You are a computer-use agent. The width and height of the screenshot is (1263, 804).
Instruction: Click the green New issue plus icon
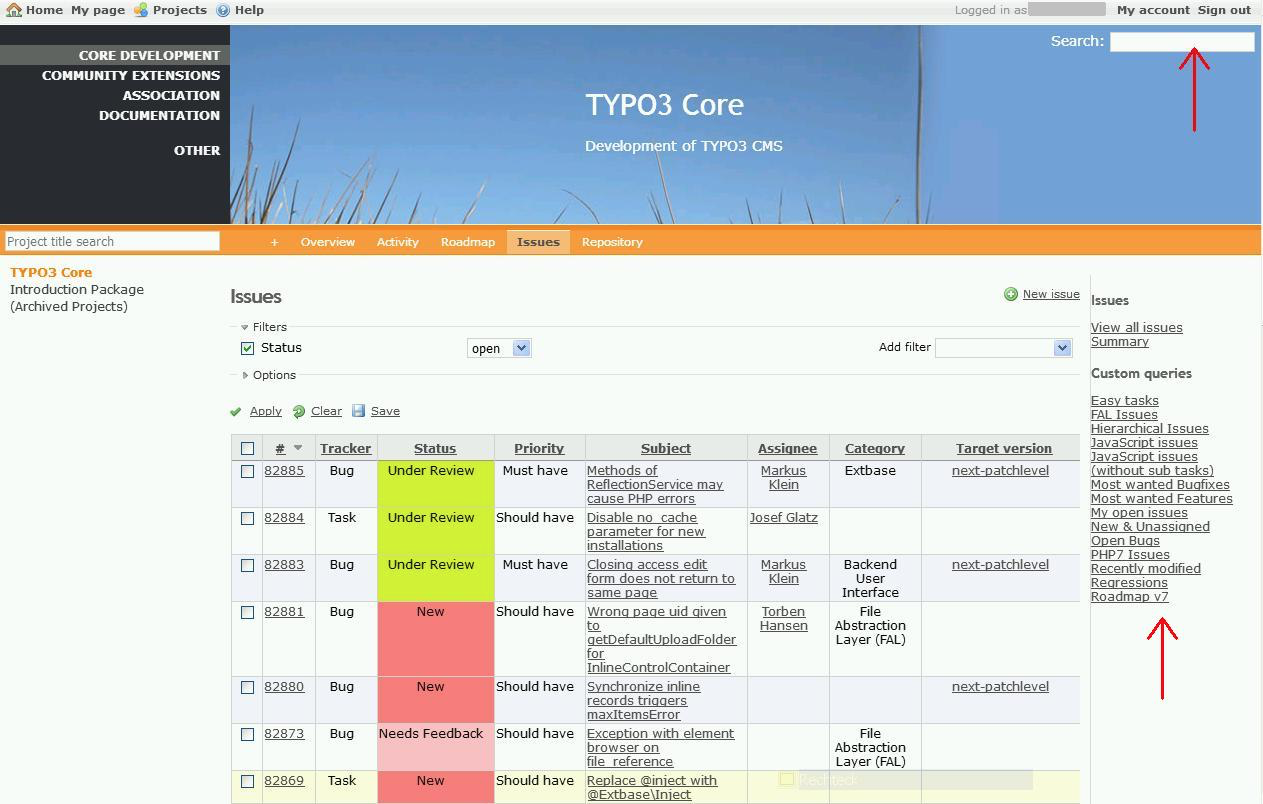point(1011,294)
